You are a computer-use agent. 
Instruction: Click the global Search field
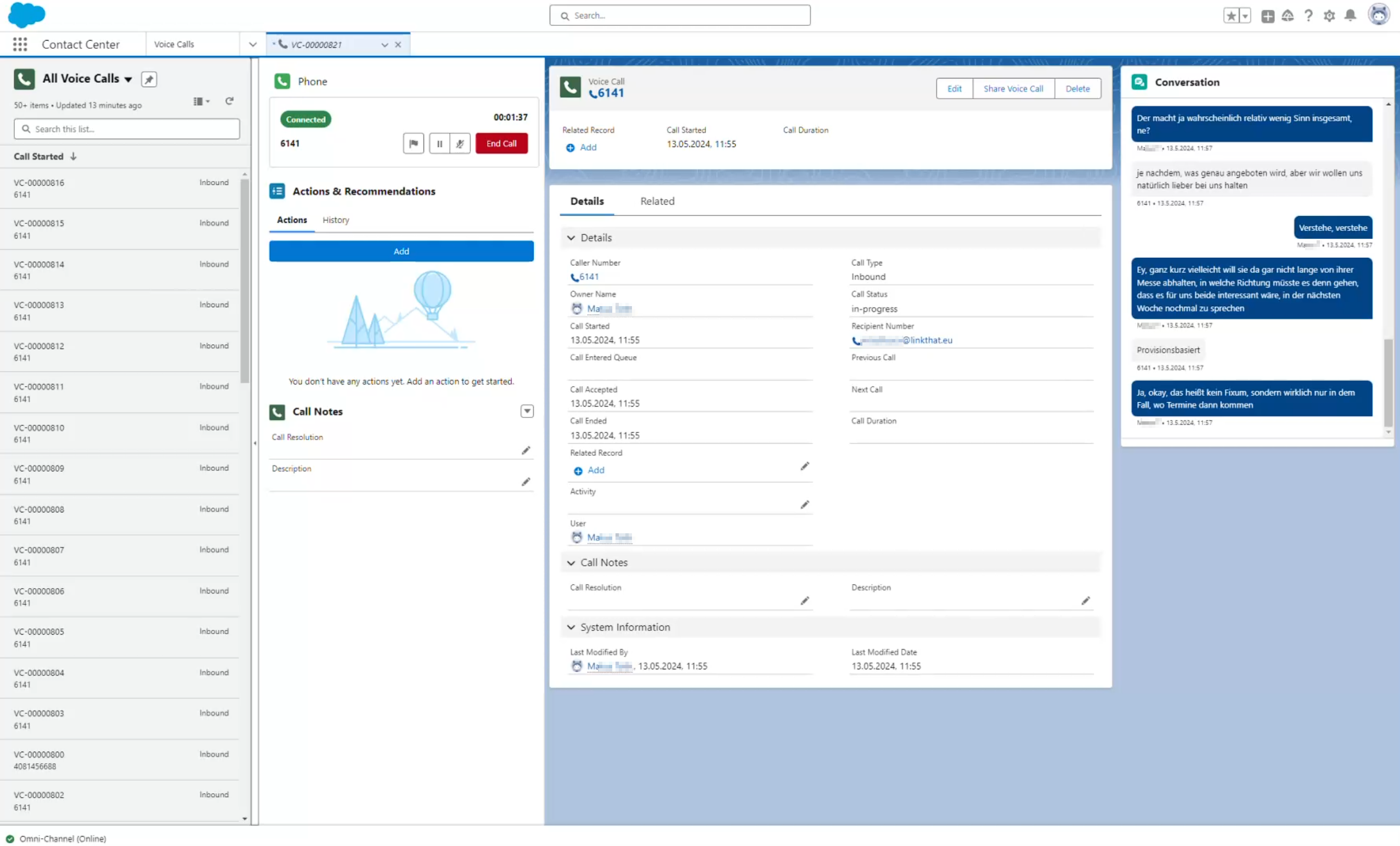pos(680,15)
